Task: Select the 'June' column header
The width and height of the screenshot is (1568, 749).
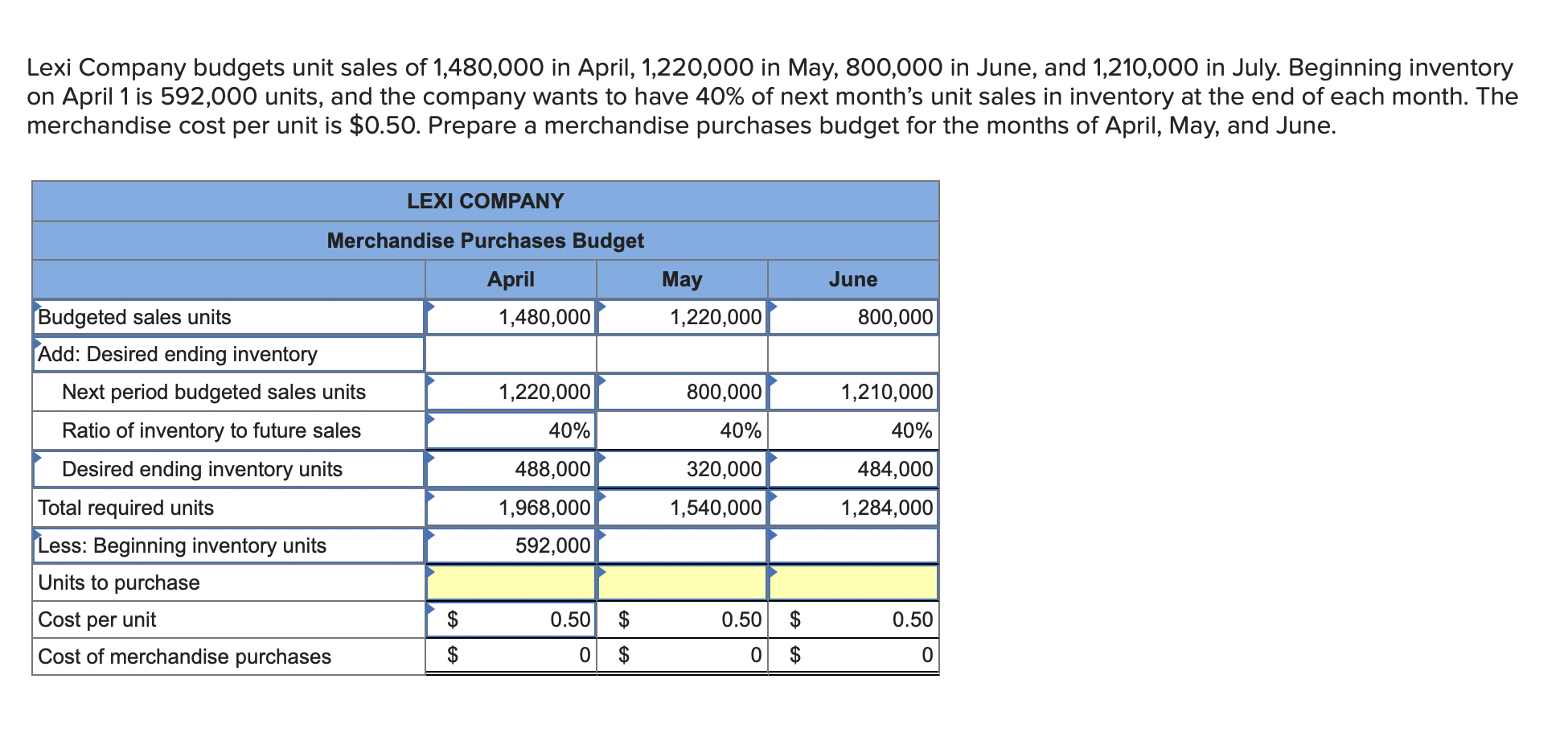Action: [x=854, y=279]
